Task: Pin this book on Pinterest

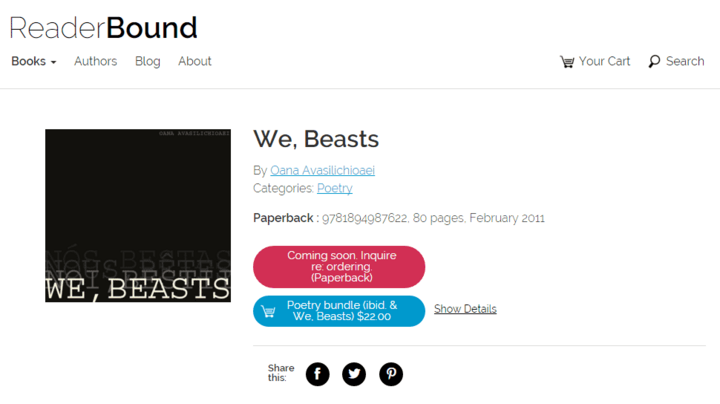Action: tap(391, 374)
